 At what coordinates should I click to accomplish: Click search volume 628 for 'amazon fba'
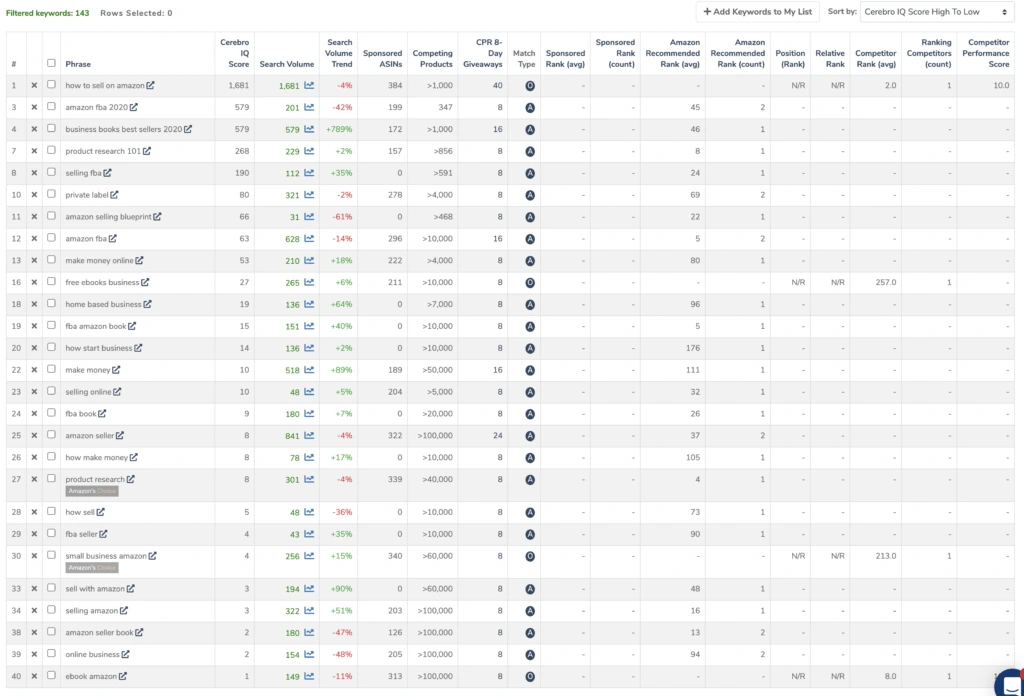292,238
